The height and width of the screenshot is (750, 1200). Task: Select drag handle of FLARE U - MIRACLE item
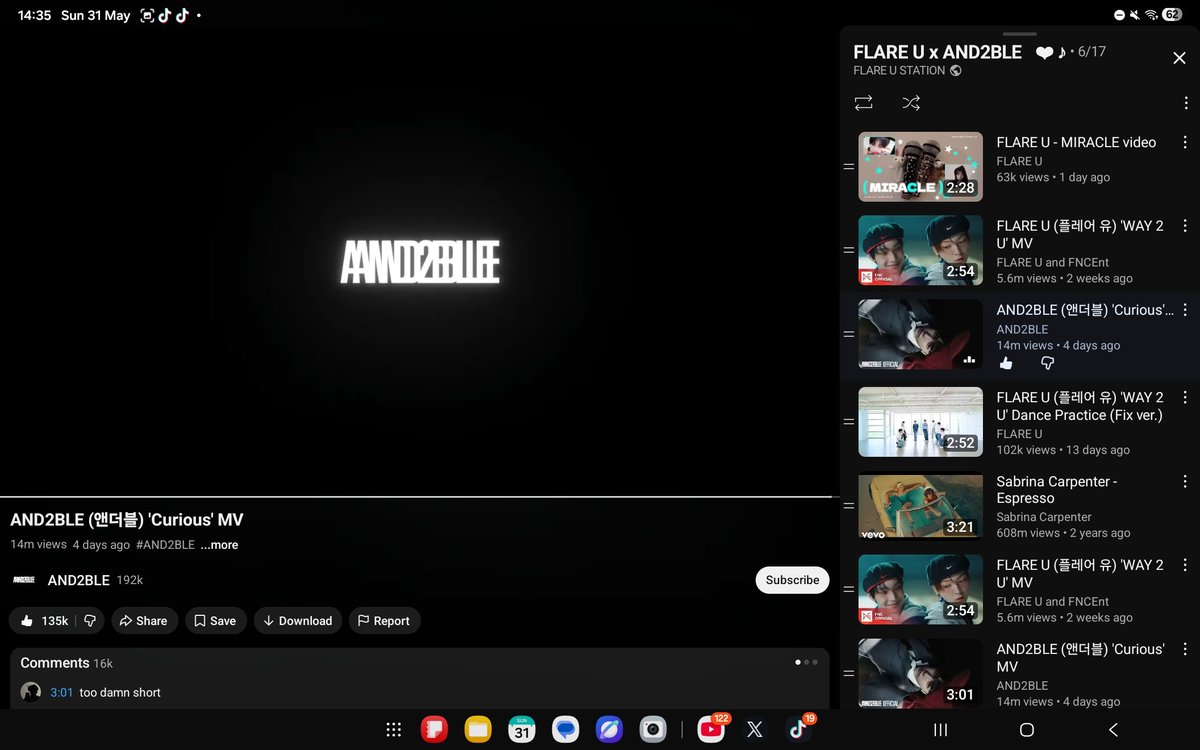pos(848,167)
